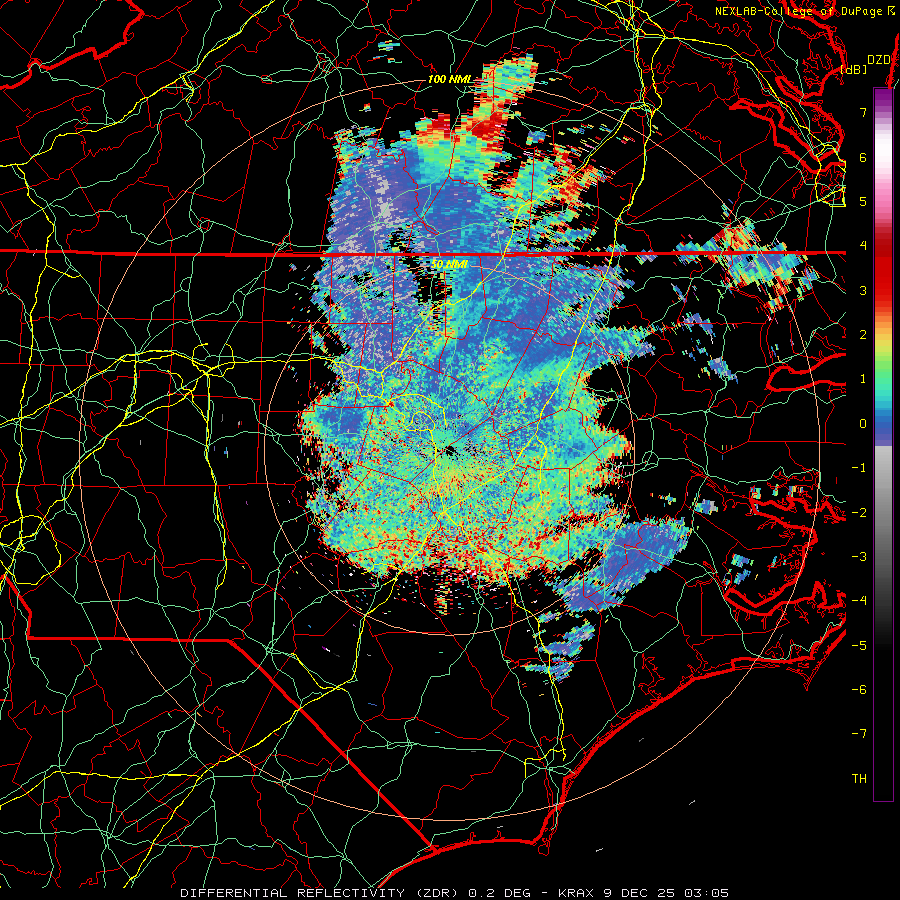900x900 pixels.
Task: Click the 2 value on the color scale
Action: [x=863, y=335]
